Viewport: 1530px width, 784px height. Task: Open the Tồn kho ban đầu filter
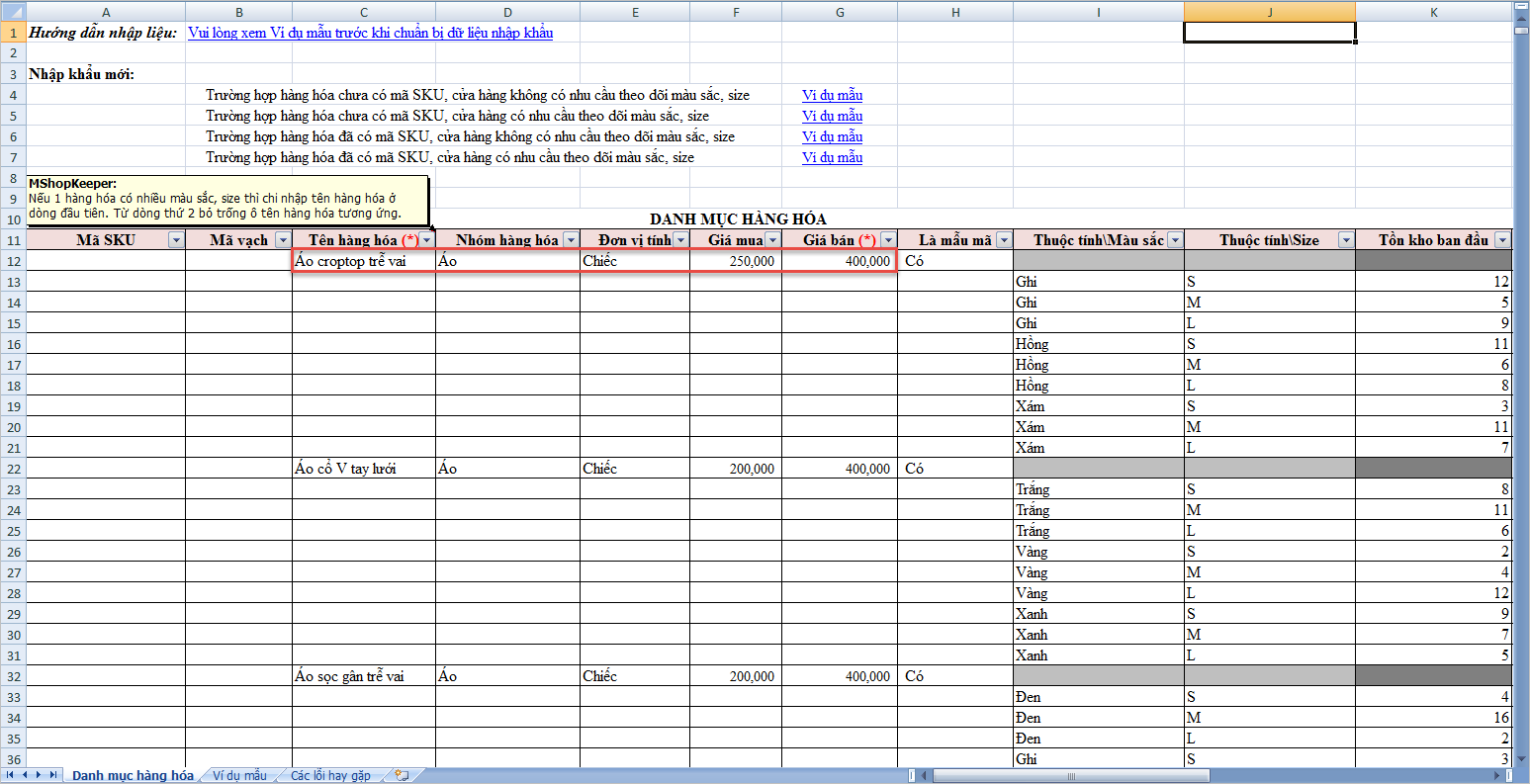tap(1502, 240)
